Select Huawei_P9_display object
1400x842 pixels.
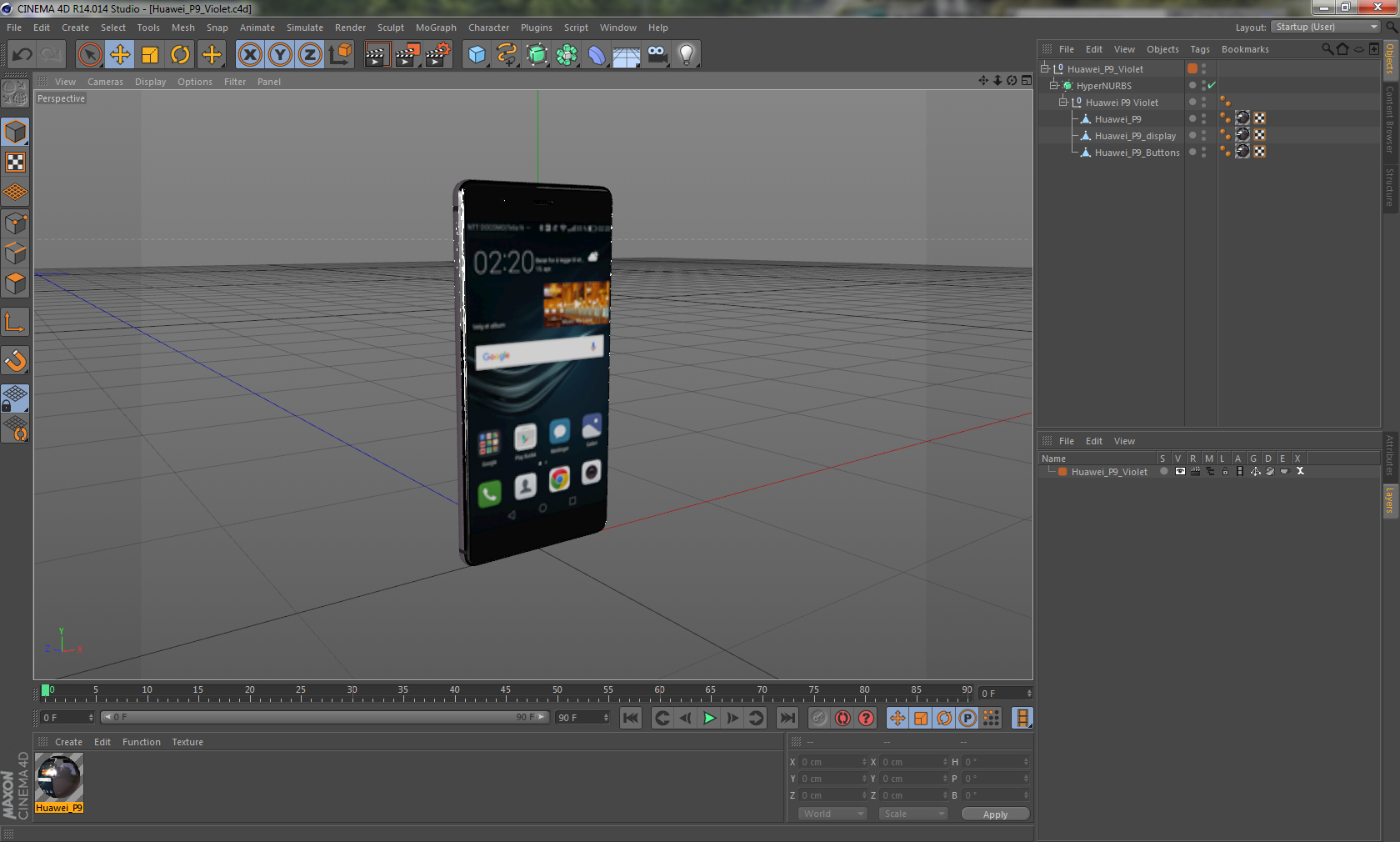click(1135, 136)
